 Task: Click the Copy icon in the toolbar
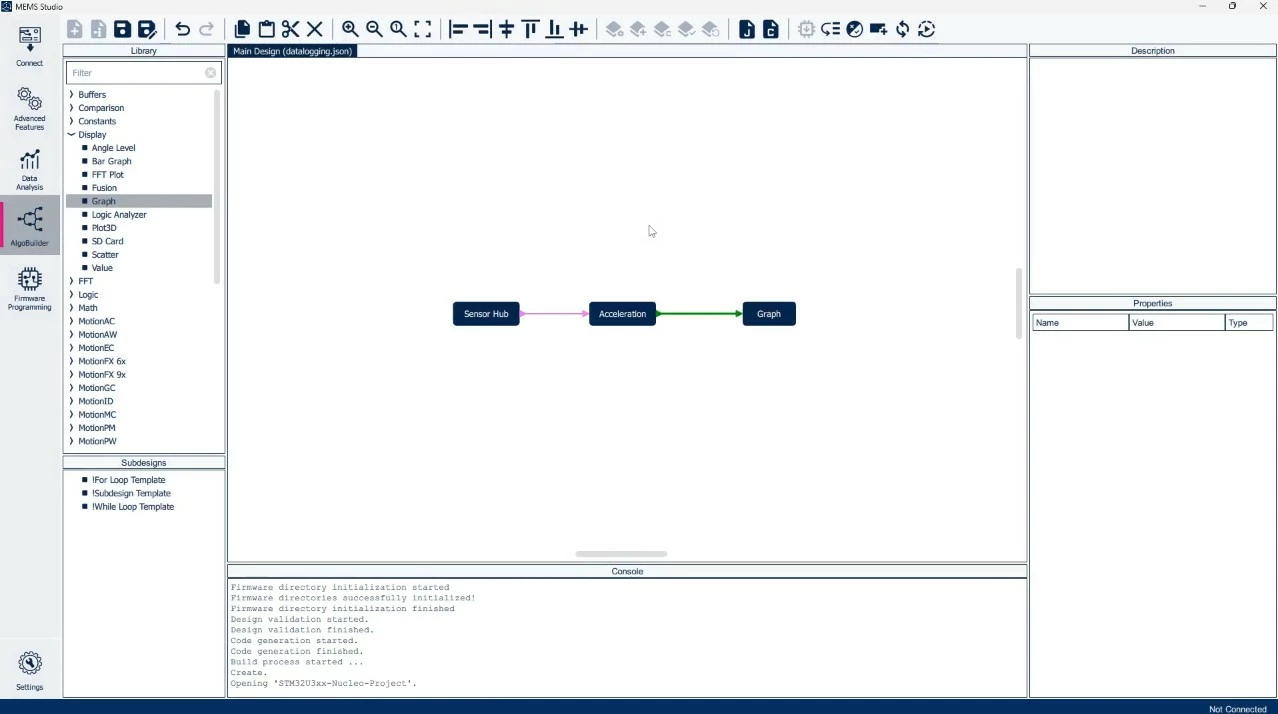tap(242, 29)
